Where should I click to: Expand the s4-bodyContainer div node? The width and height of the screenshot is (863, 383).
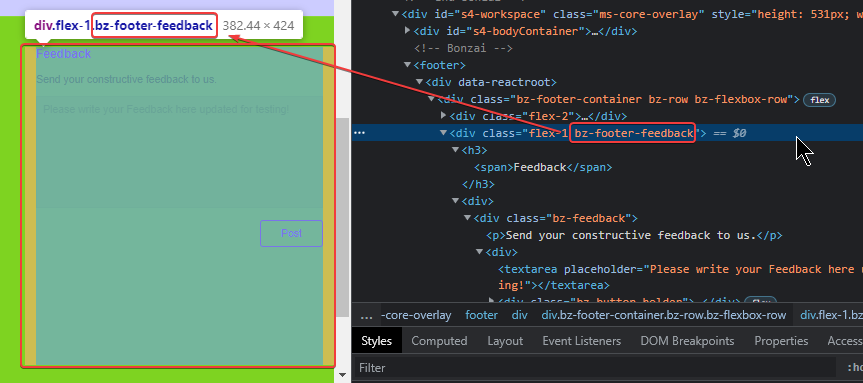tap(407, 31)
